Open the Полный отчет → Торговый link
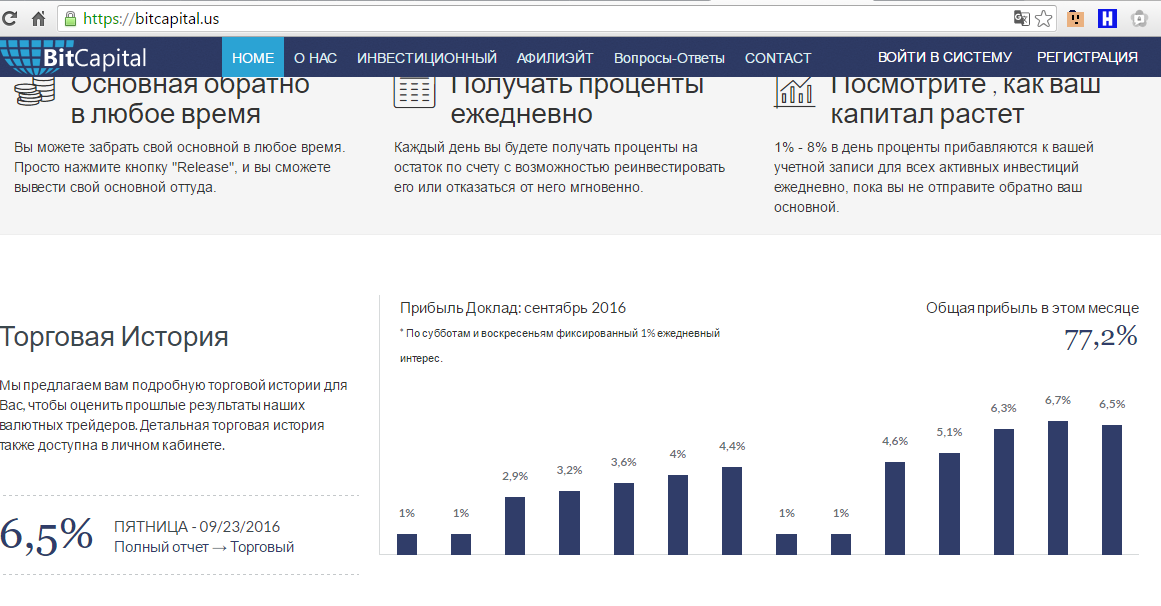 pos(204,547)
